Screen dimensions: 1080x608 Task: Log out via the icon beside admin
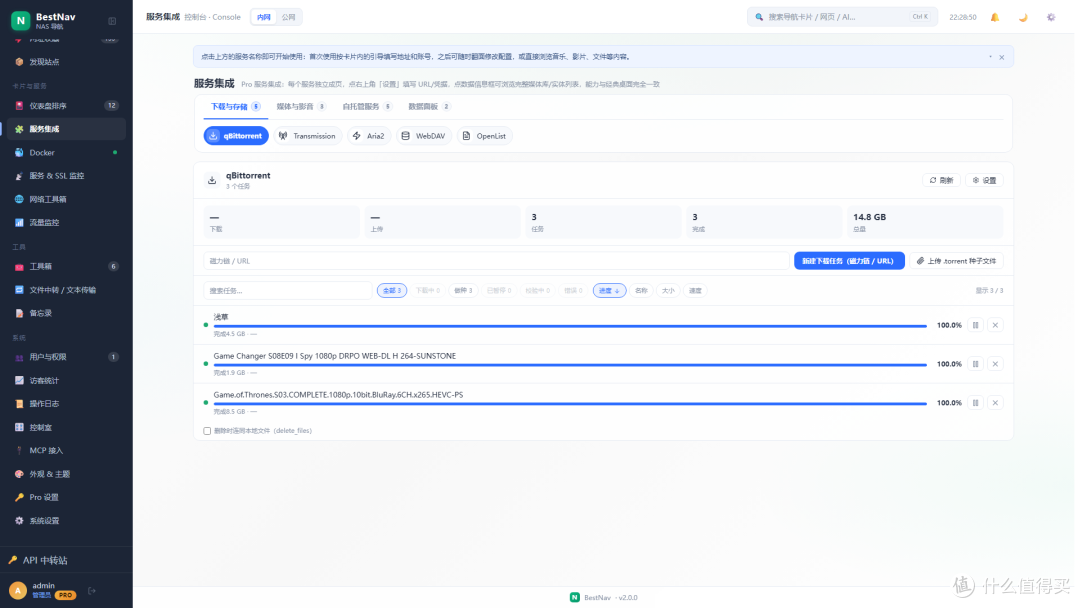[92, 591]
